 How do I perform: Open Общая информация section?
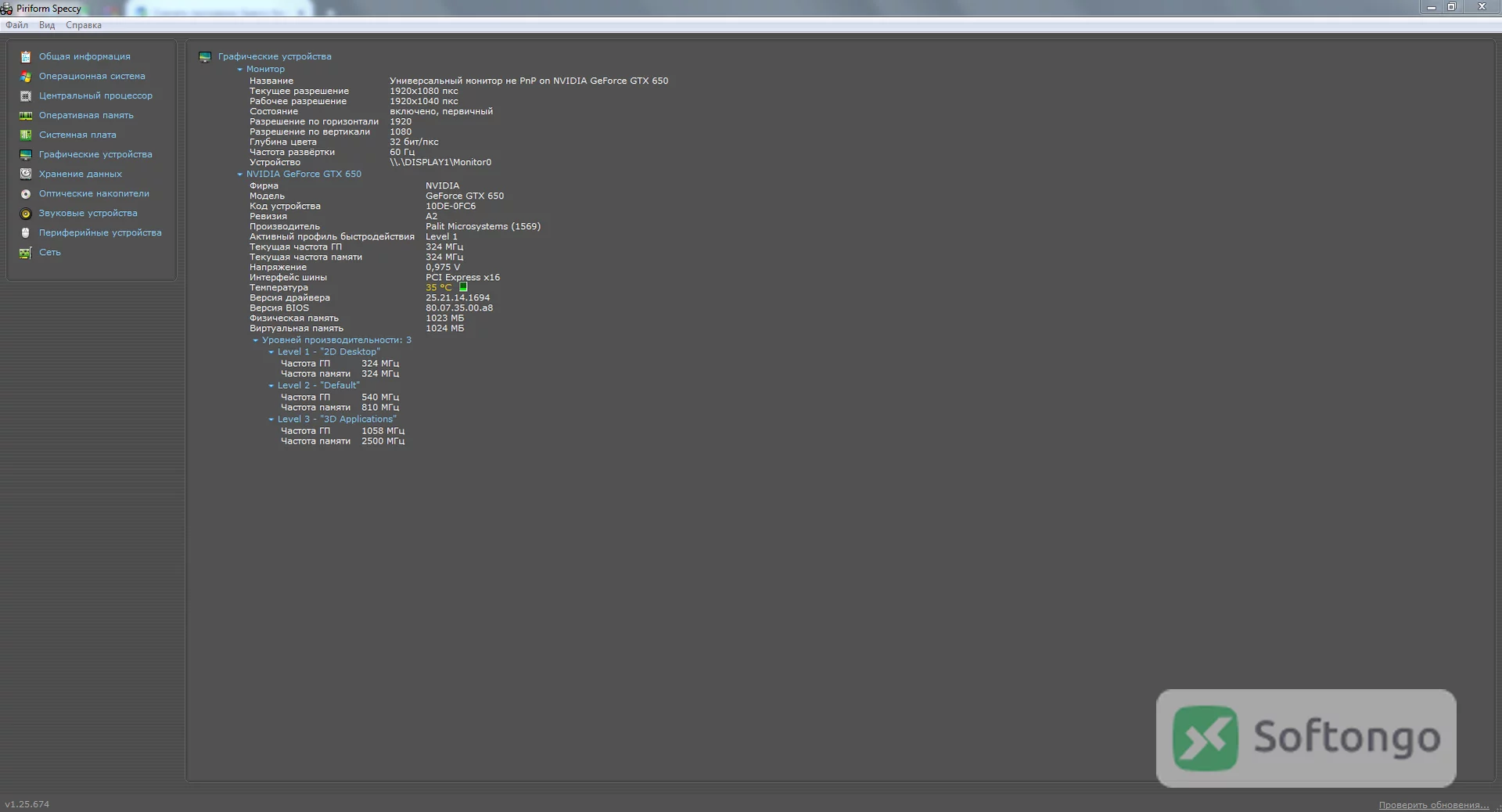(84, 56)
